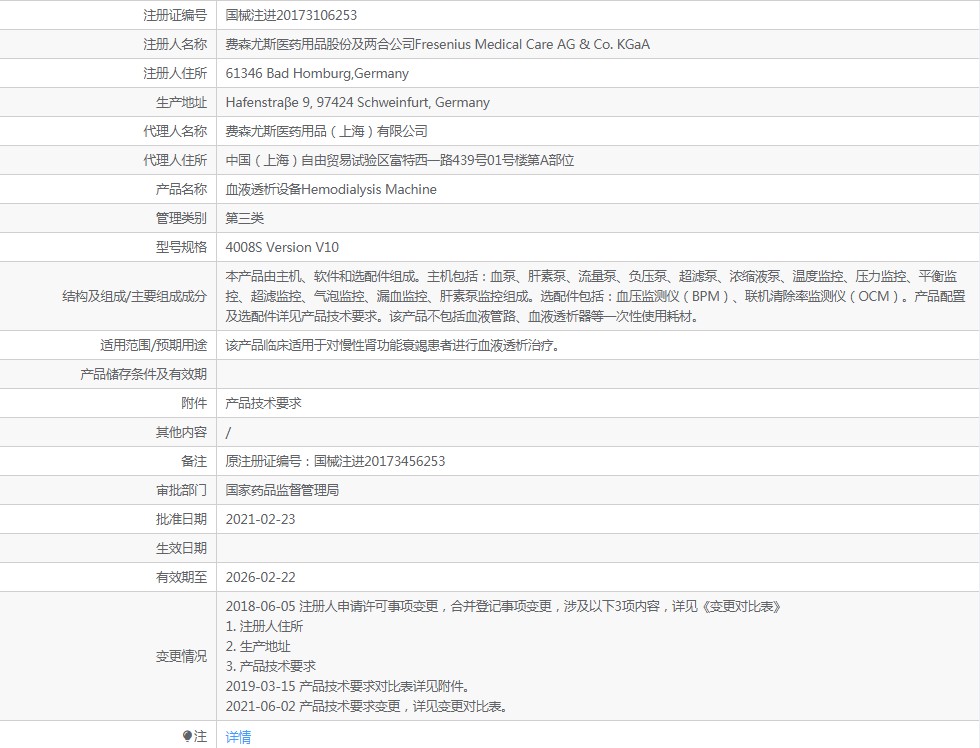This screenshot has width=980, height=748.
Task: Select approval date 2021-02-23
Action: tap(260, 519)
